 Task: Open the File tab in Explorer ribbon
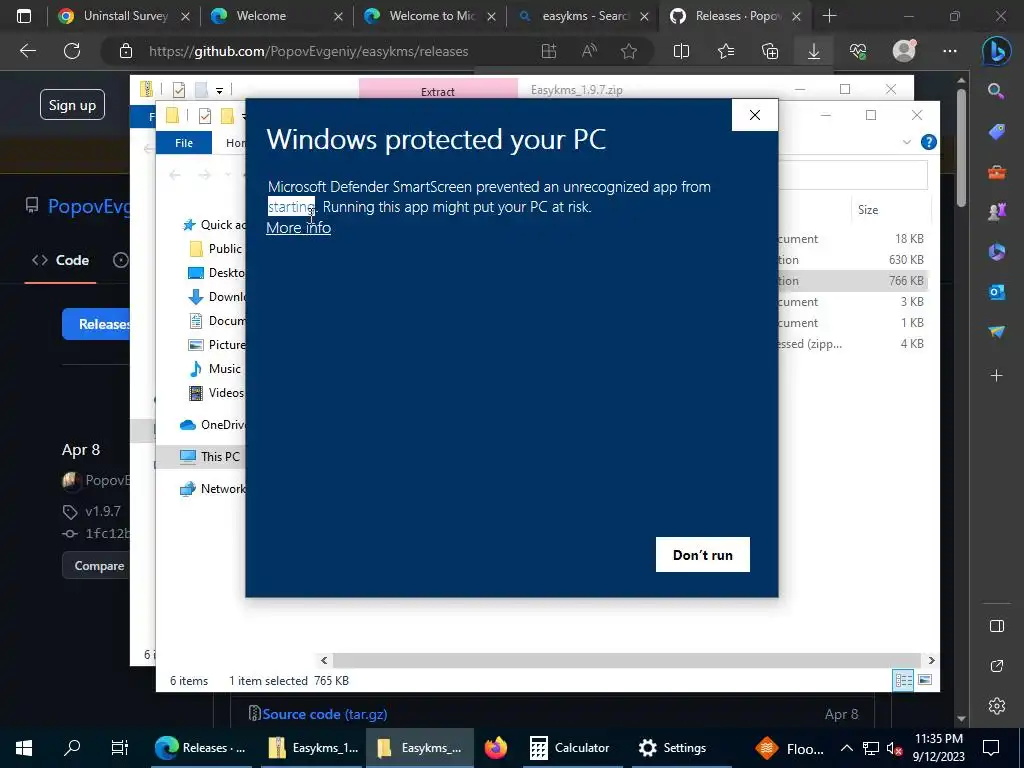tap(184, 142)
